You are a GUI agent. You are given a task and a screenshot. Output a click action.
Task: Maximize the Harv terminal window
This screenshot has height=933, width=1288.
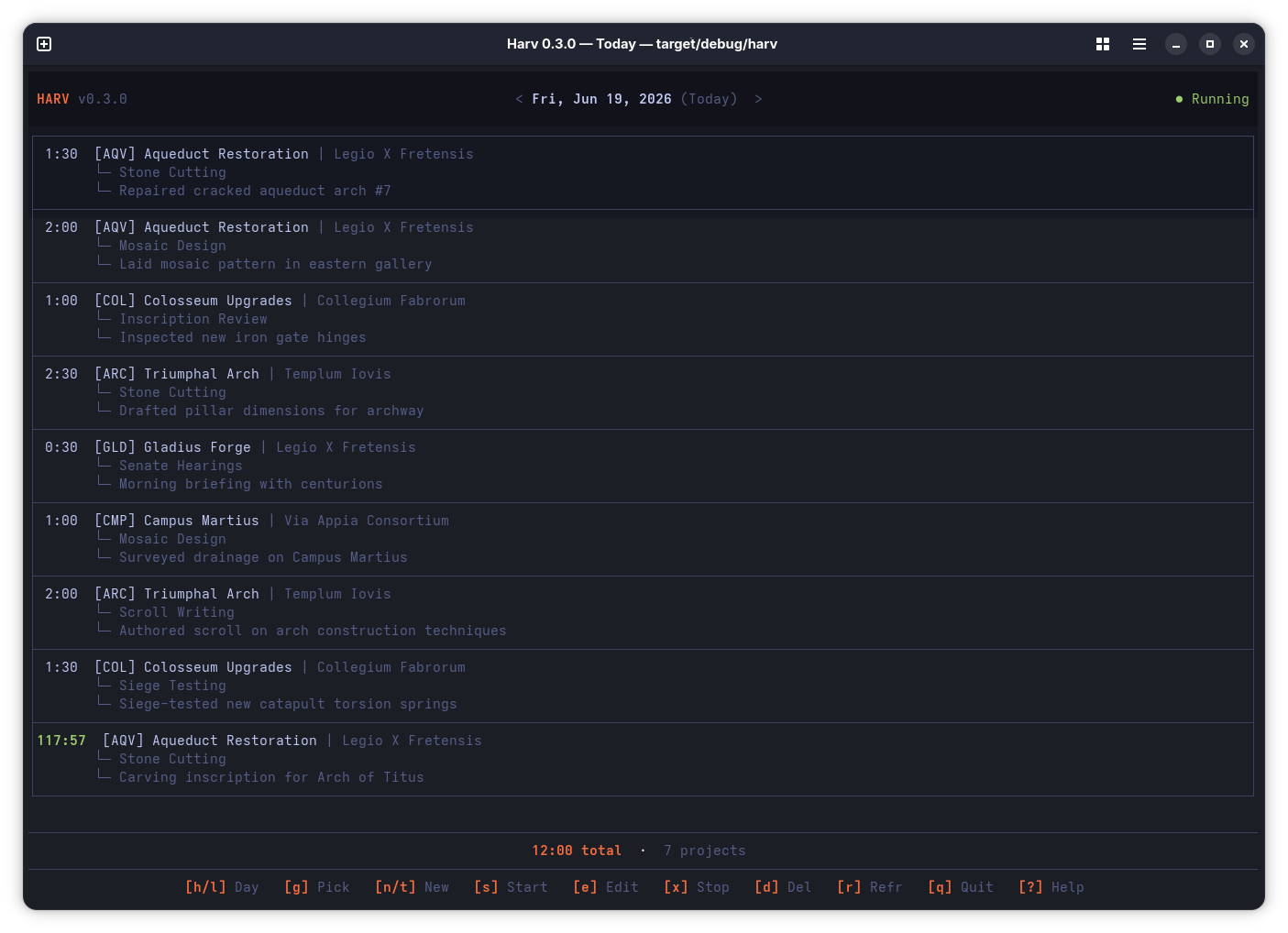pos(1210,44)
